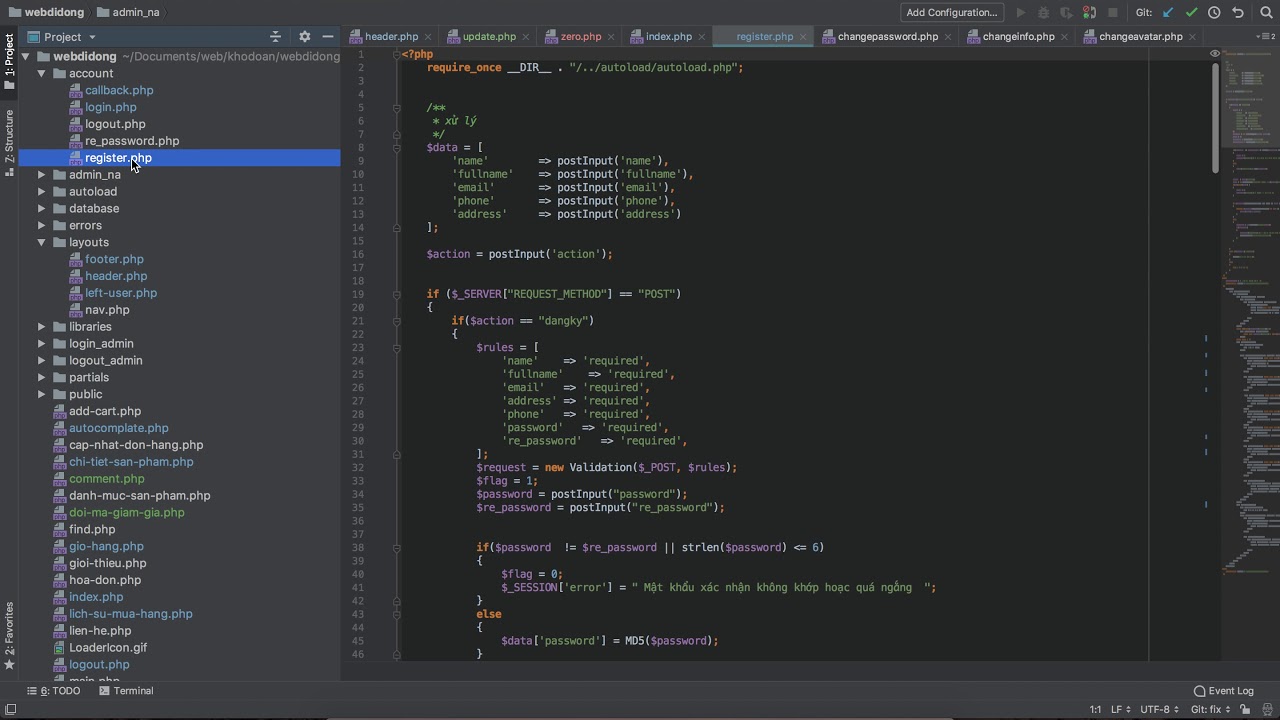Click the Git revert arrow icon
Image resolution: width=1280 pixels, height=720 pixels.
(x=1238, y=13)
